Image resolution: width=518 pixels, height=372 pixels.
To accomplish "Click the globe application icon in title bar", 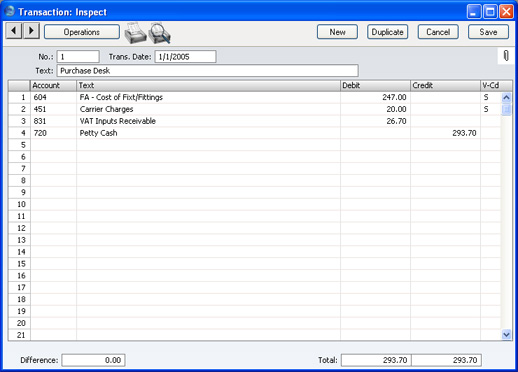I will pos(10,11).
